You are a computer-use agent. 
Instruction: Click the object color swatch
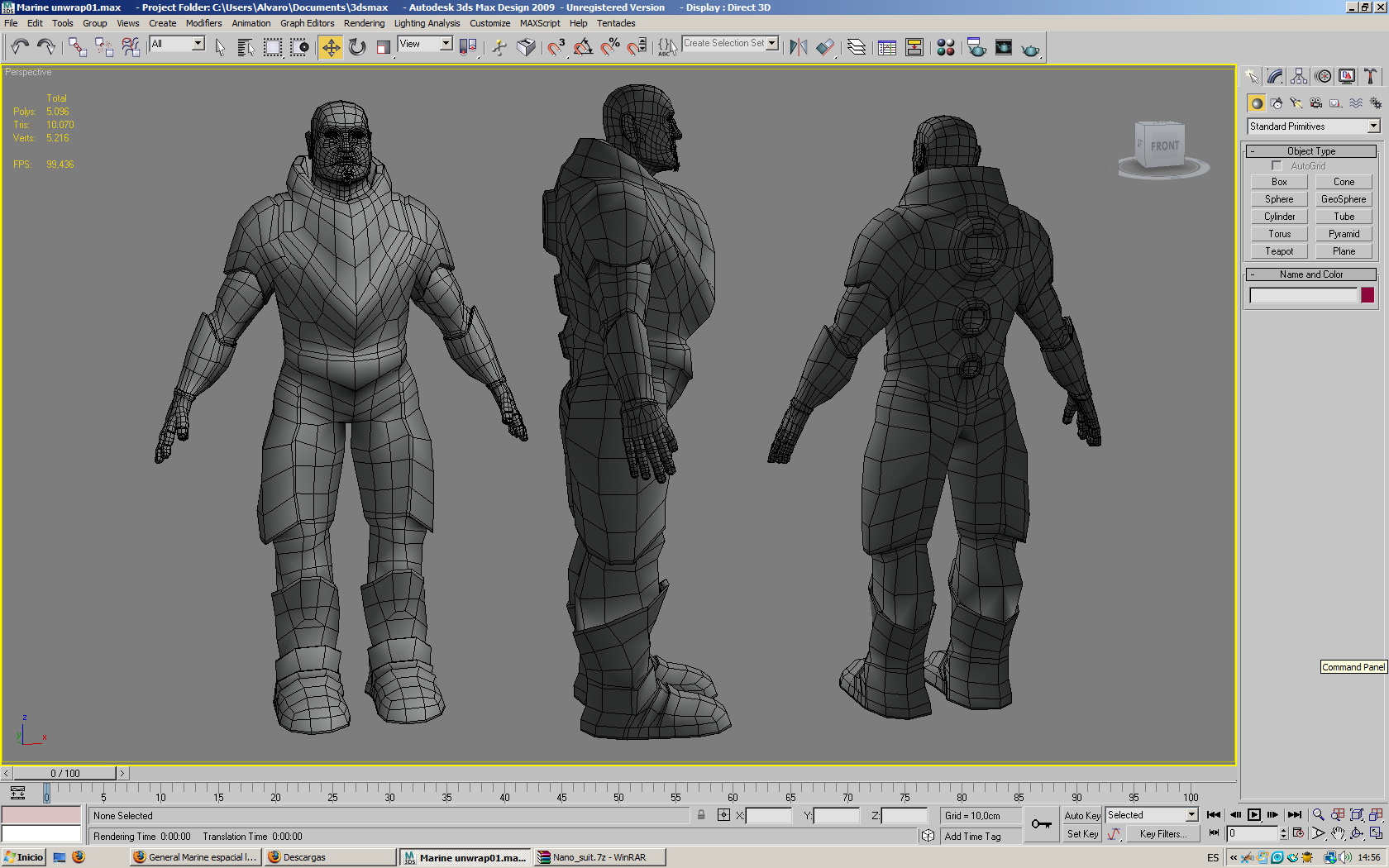pyautogui.click(x=1368, y=295)
